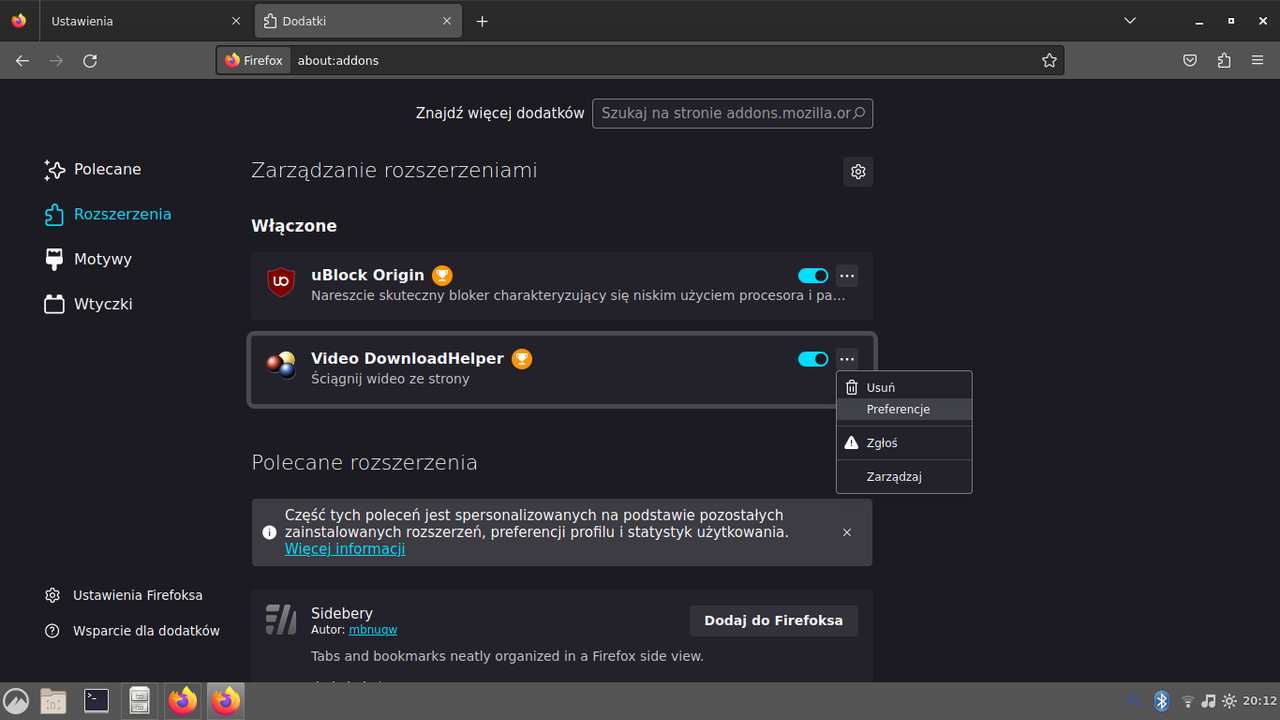Click the mbnuqw author link

[373, 630]
